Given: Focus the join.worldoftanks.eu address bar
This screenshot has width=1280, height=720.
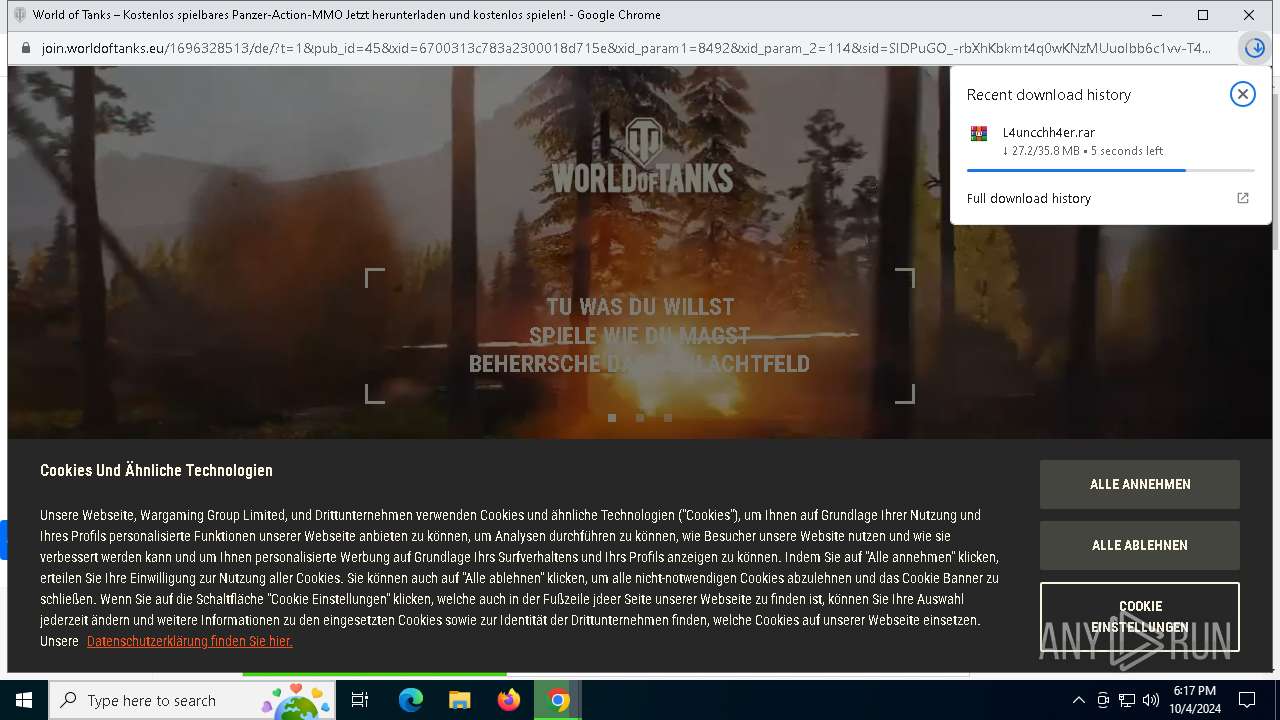Looking at the screenshot, I should coord(626,48).
